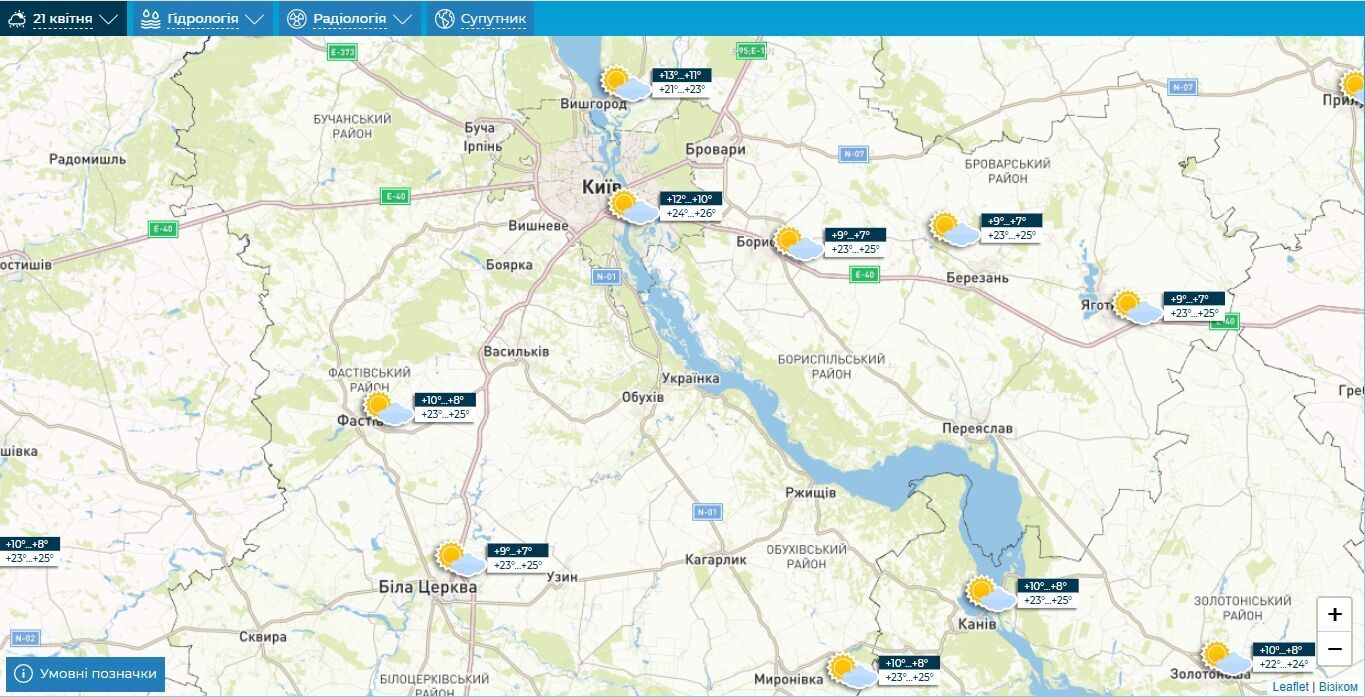Switch to the Супутник satellite view
Viewport: 1365px width, 697px height.
pyautogui.click(x=481, y=19)
